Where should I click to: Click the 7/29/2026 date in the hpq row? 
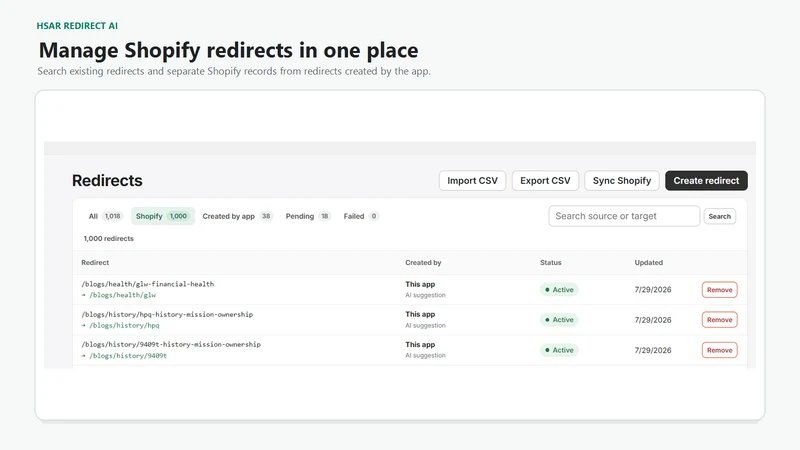click(653, 320)
